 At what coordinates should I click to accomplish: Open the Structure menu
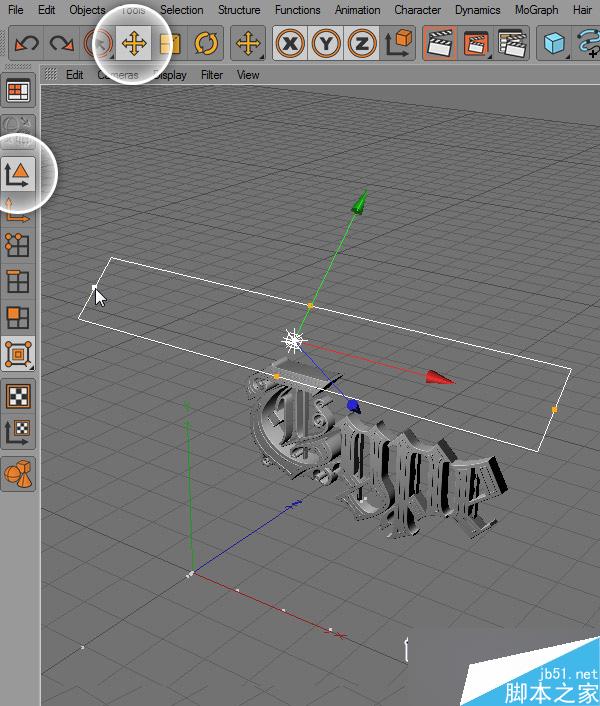pyautogui.click(x=239, y=9)
